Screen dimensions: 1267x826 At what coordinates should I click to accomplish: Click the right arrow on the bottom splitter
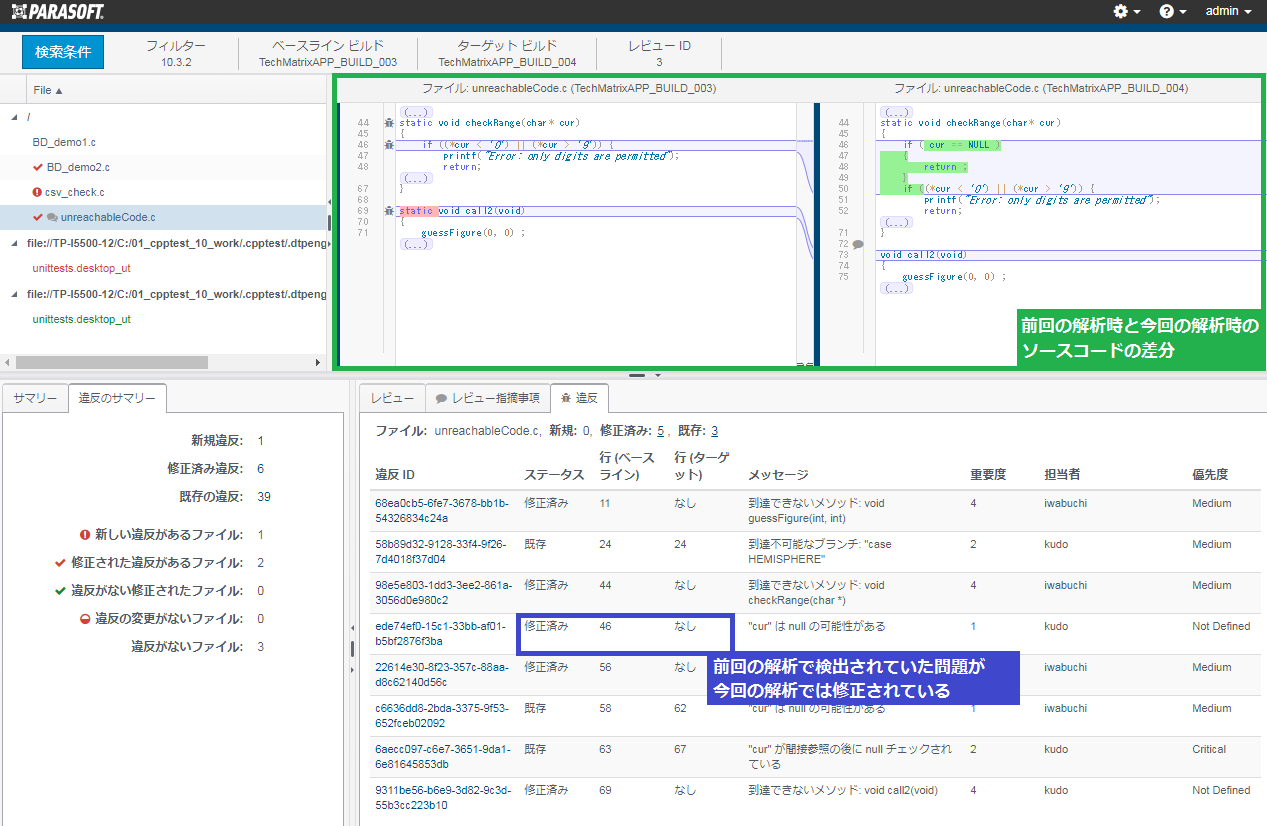coord(351,669)
